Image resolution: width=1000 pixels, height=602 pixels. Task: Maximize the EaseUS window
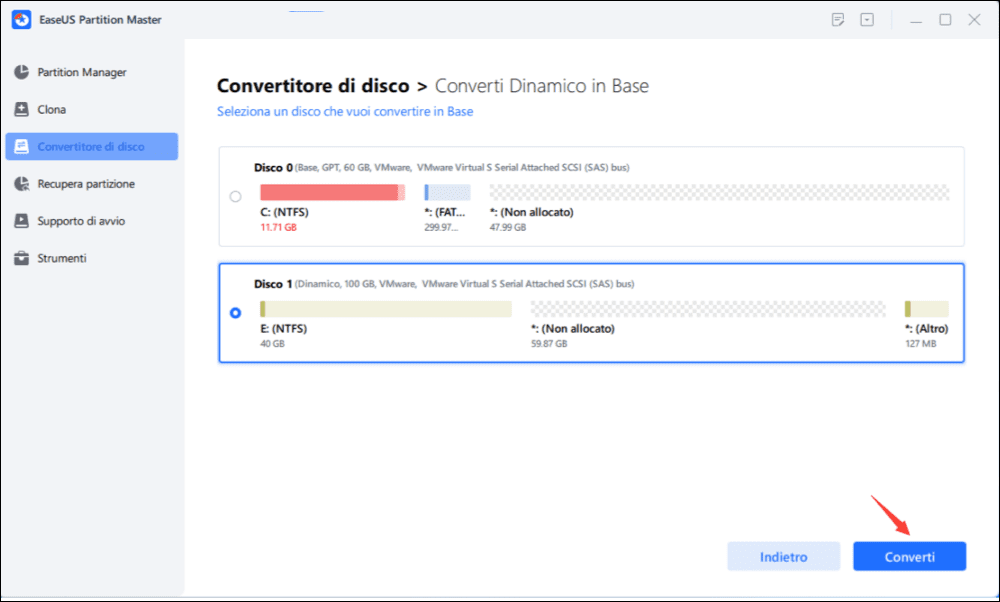(945, 20)
